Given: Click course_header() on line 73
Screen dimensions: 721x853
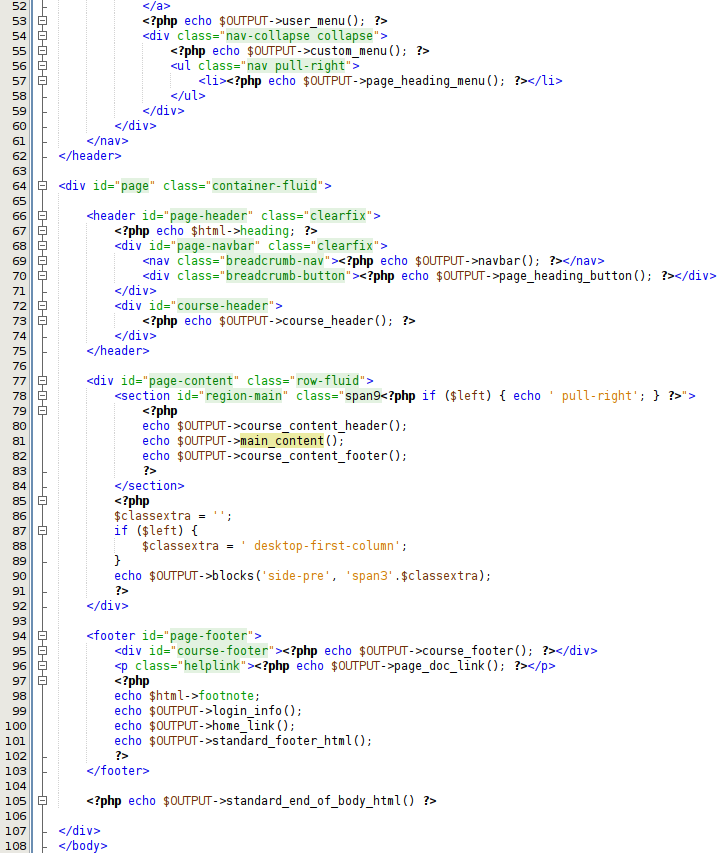Looking at the screenshot, I should [335, 321].
